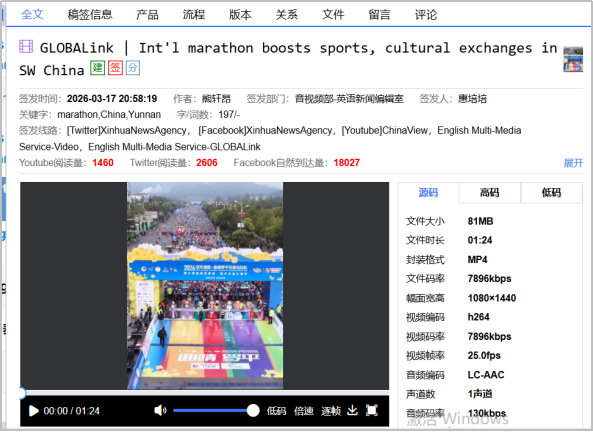The height and width of the screenshot is (432, 593).
Task: Open the article thumbnail beside the title
Action: 573,59
